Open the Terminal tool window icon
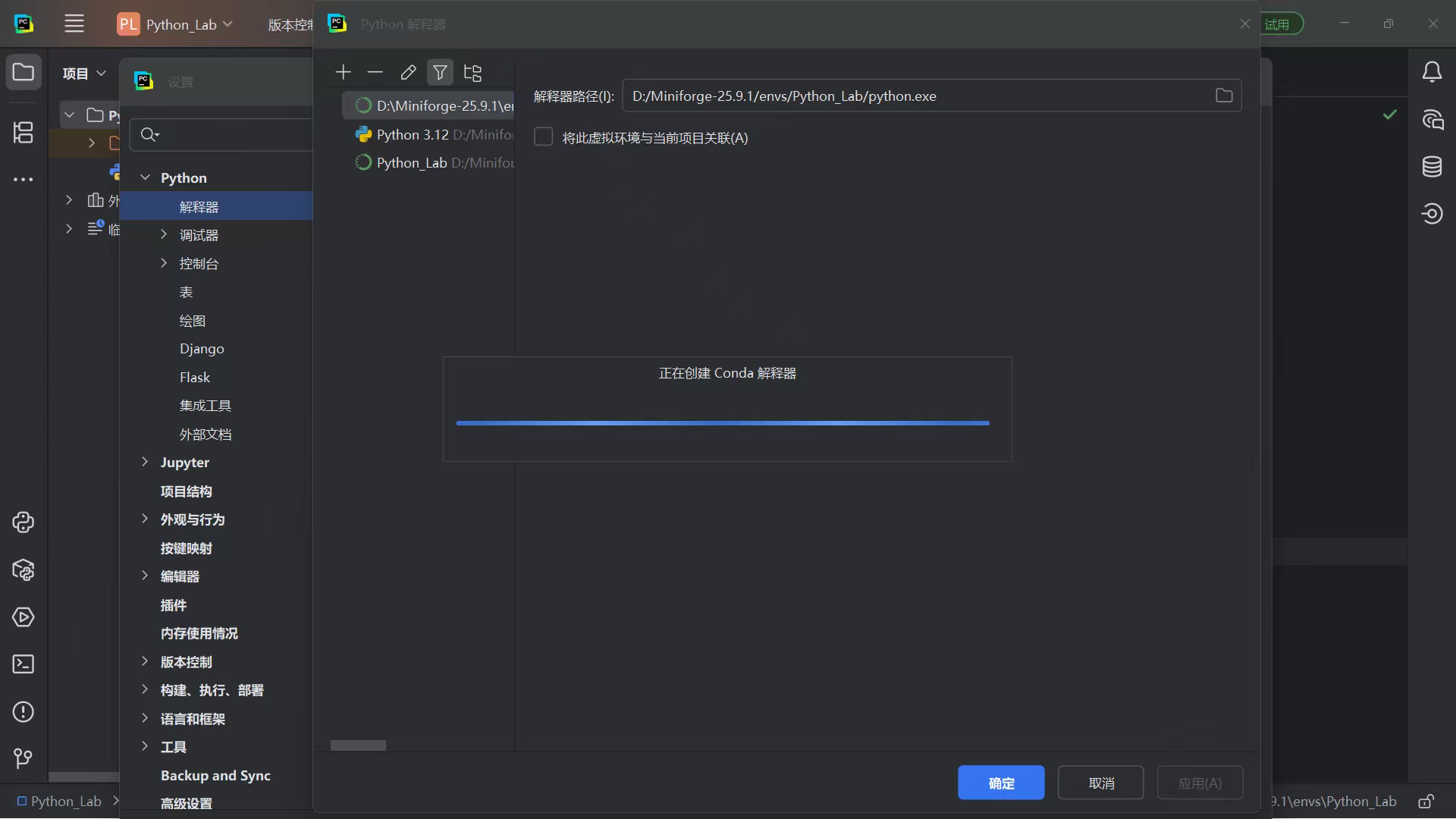Viewport: 1456px width, 819px height. 24,664
